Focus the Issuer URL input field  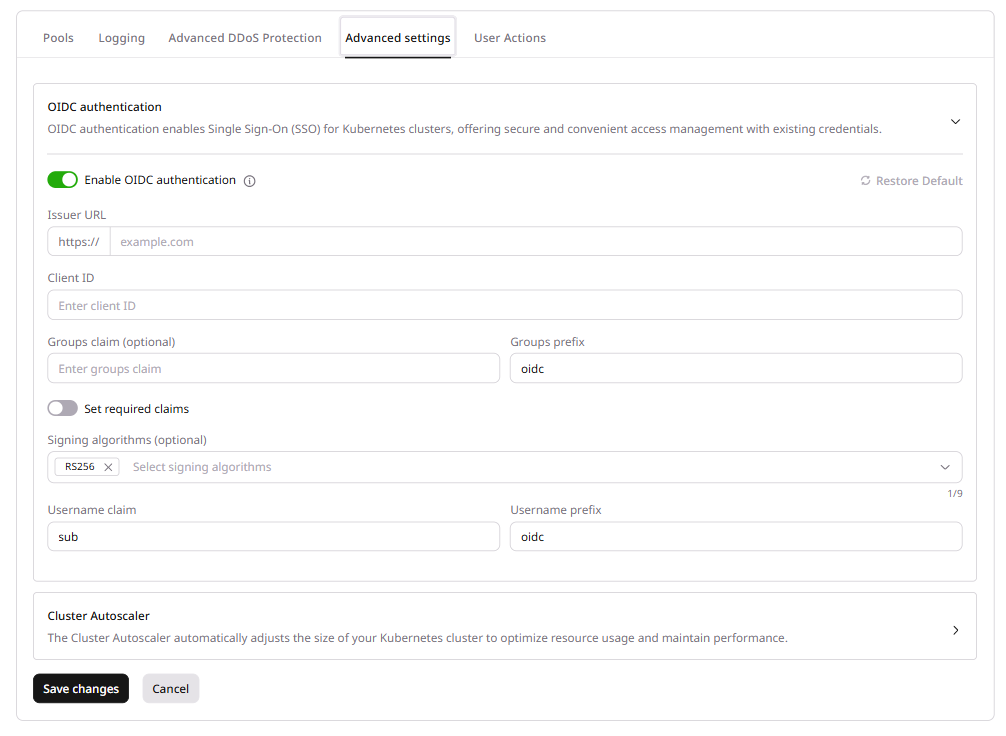[x=536, y=242]
